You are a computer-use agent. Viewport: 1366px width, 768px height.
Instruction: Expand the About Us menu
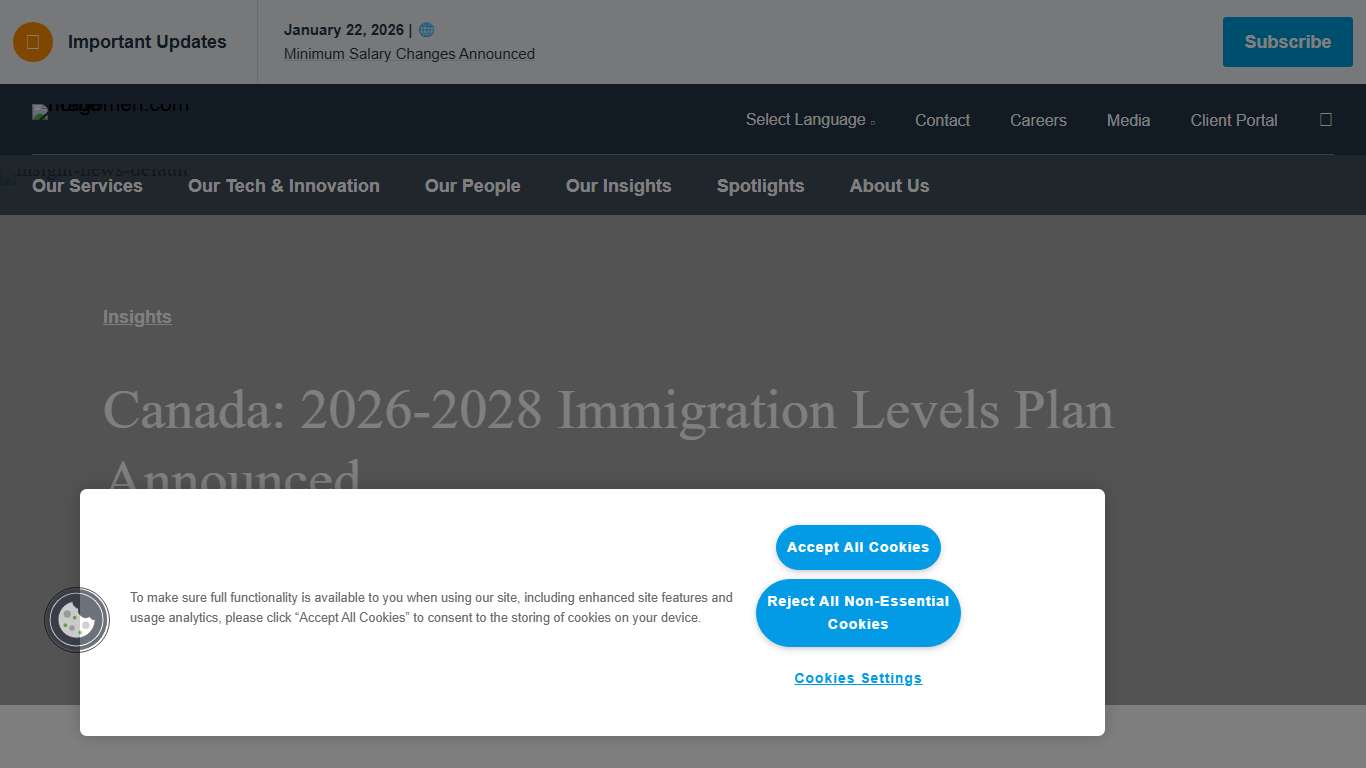[889, 186]
